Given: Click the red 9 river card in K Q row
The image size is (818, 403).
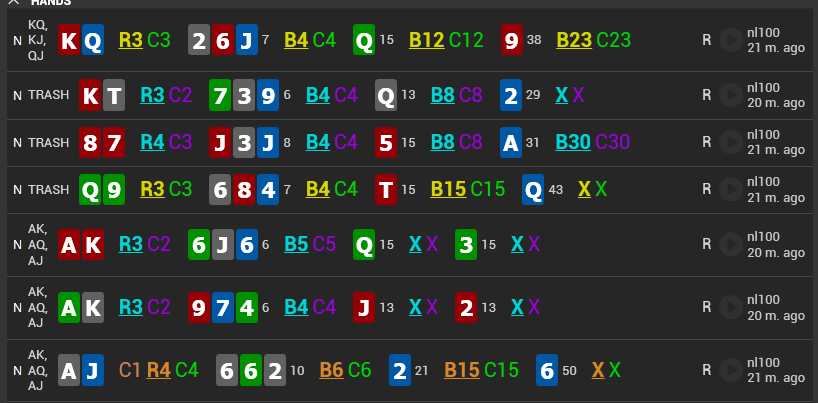Looking at the screenshot, I should [x=511, y=40].
